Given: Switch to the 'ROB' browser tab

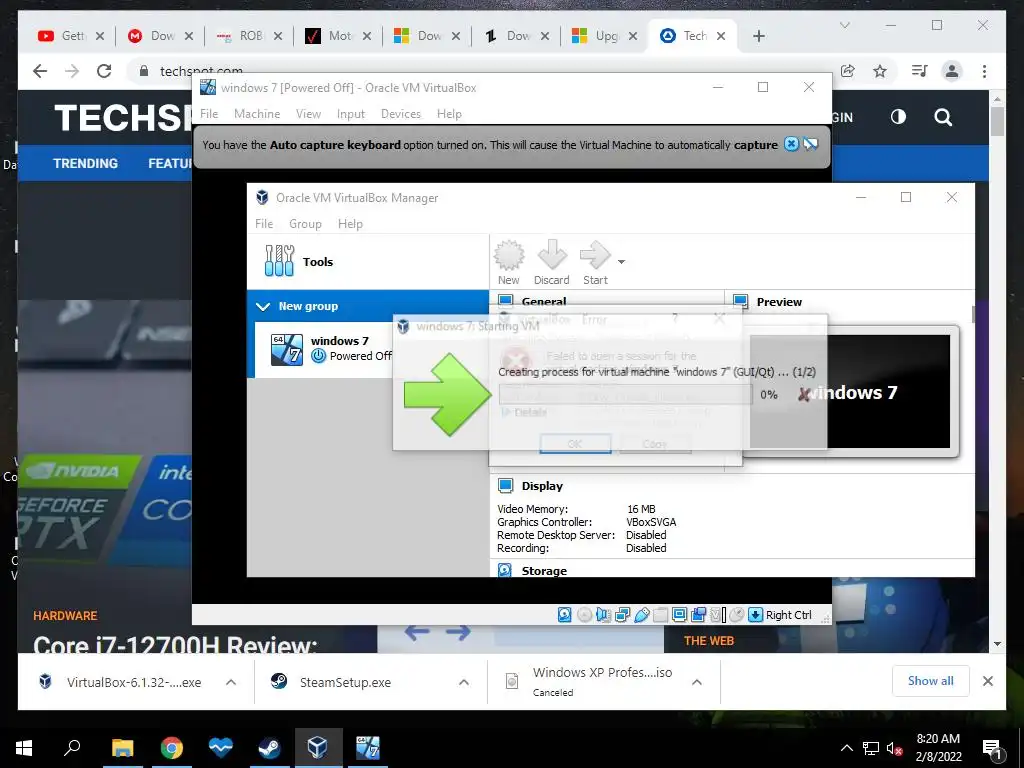Looking at the screenshot, I should click(249, 36).
